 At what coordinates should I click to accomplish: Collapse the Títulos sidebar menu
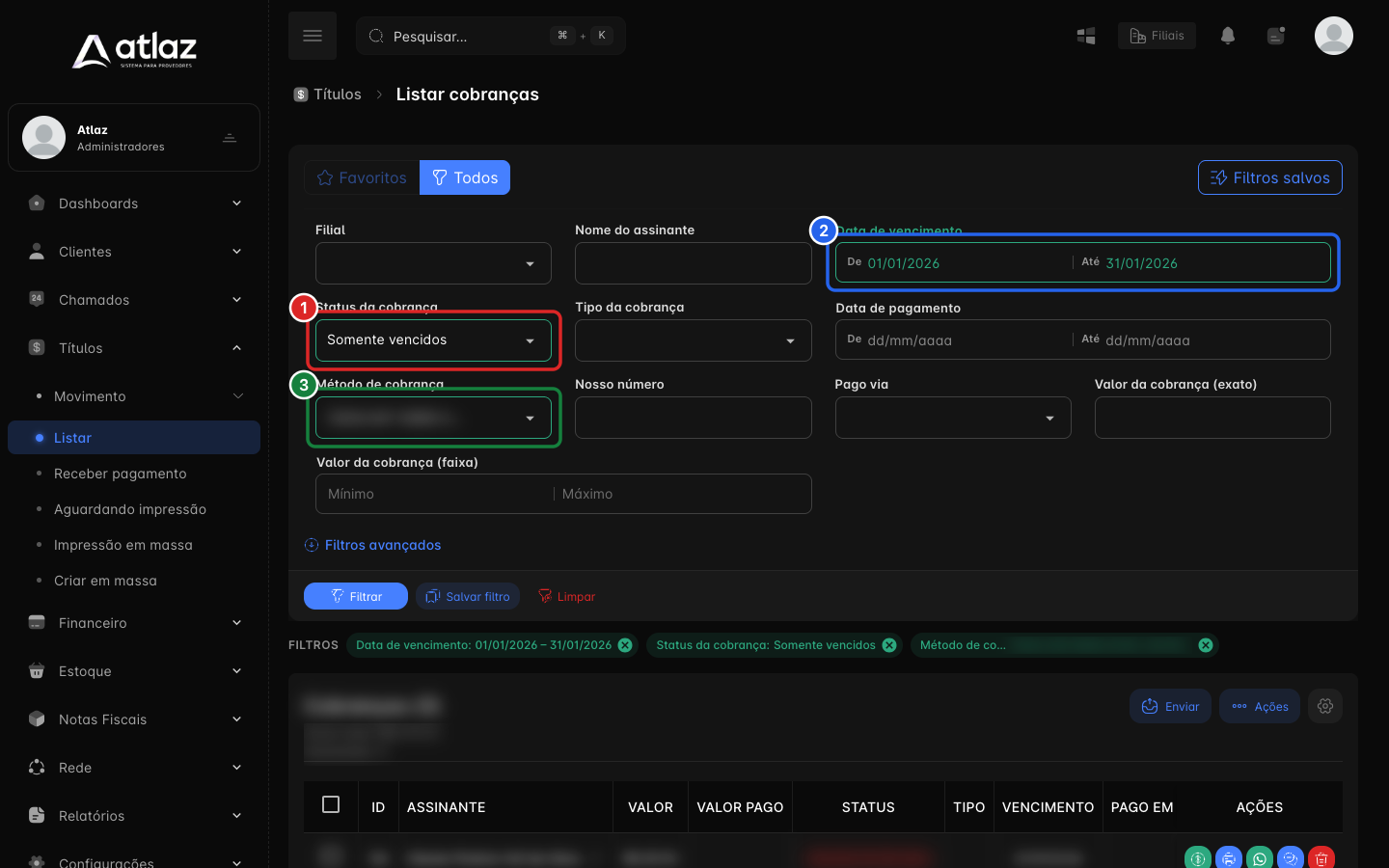(134, 348)
